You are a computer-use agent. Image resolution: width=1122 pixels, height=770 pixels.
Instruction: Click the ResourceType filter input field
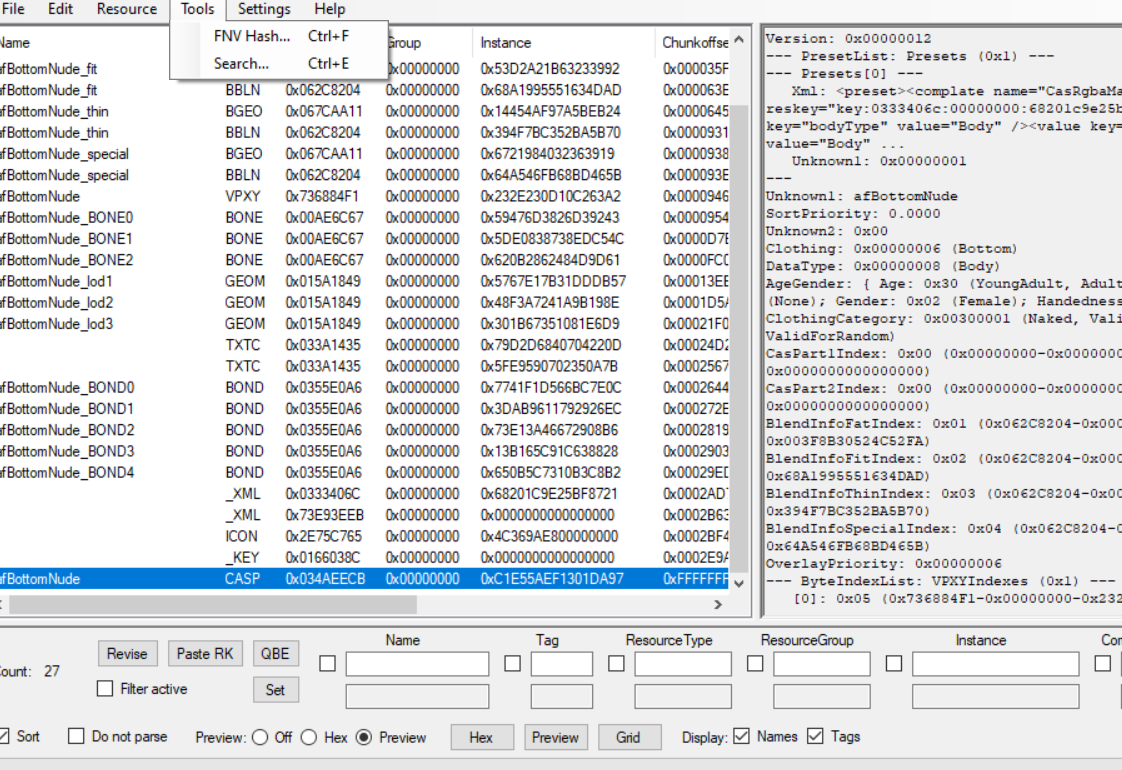point(683,664)
